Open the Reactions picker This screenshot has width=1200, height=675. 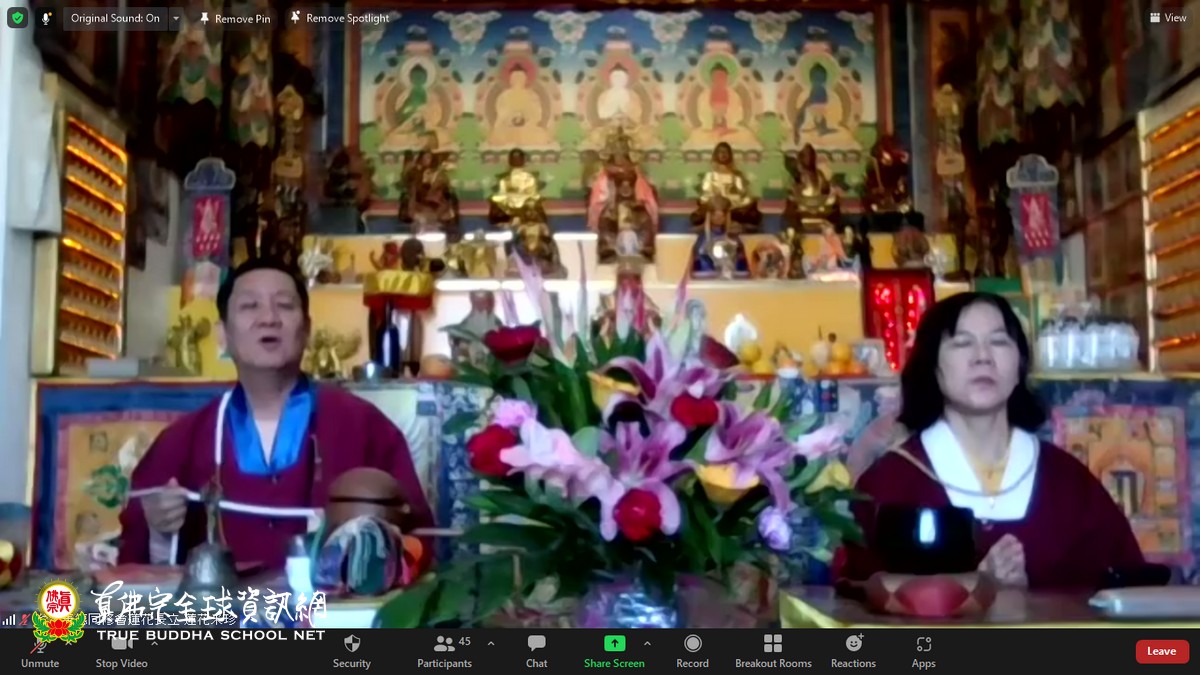pos(853,644)
